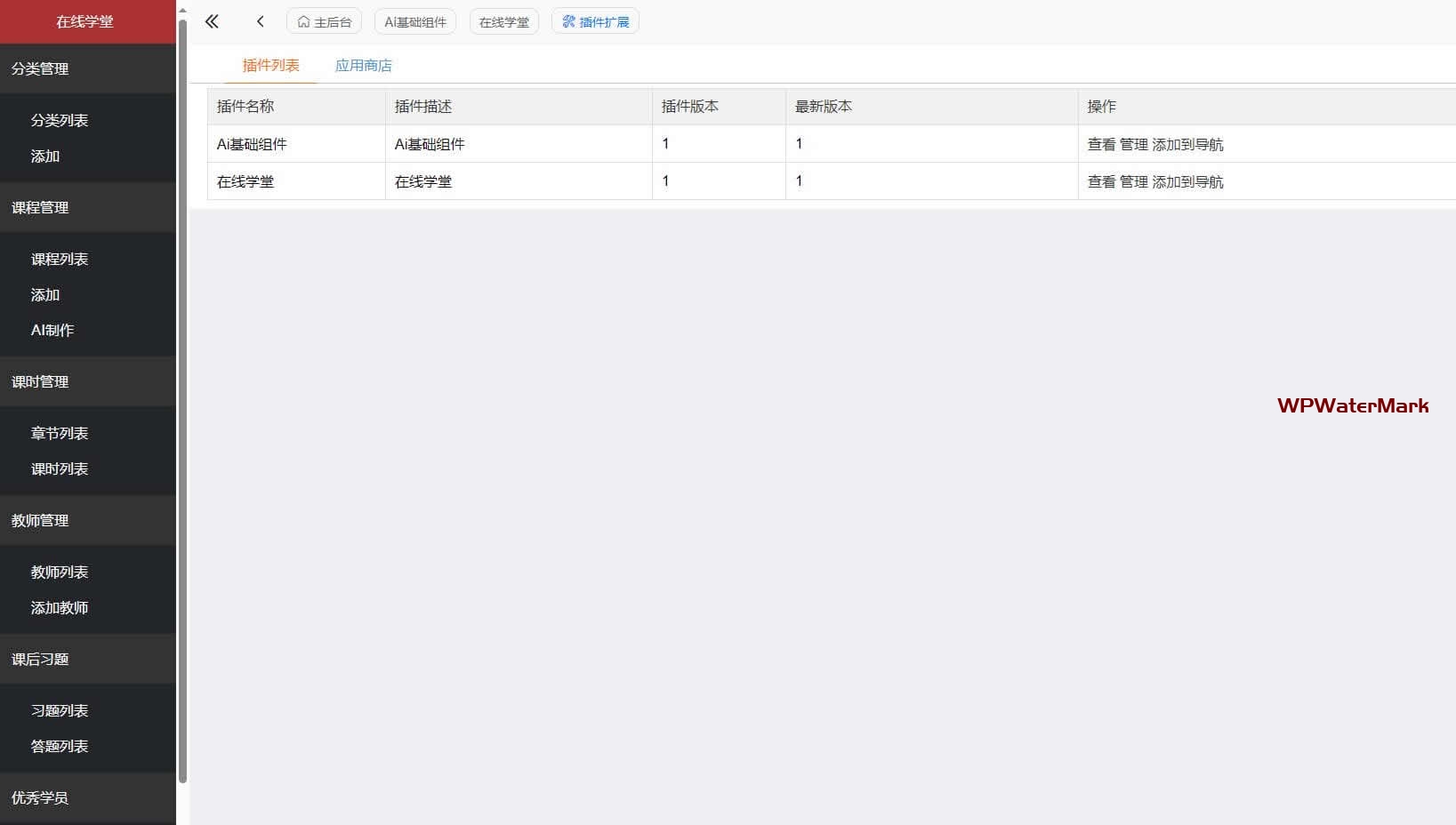This screenshot has width=1456, height=825.
Task: Switch to the 应用商店 tab
Action: 363,66
